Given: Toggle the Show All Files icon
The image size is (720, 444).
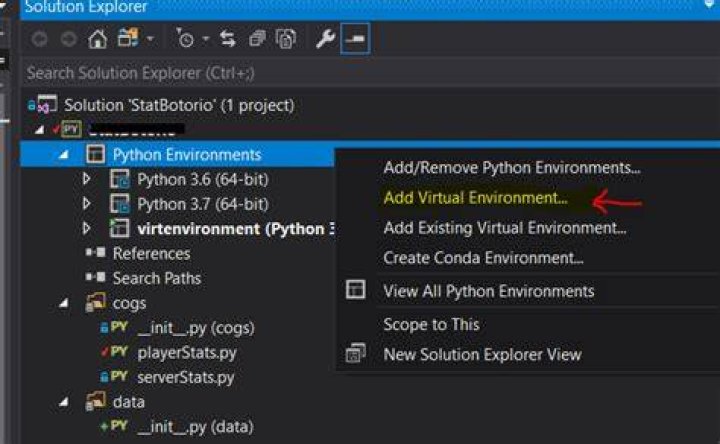Looking at the screenshot, I should [286, 39].
